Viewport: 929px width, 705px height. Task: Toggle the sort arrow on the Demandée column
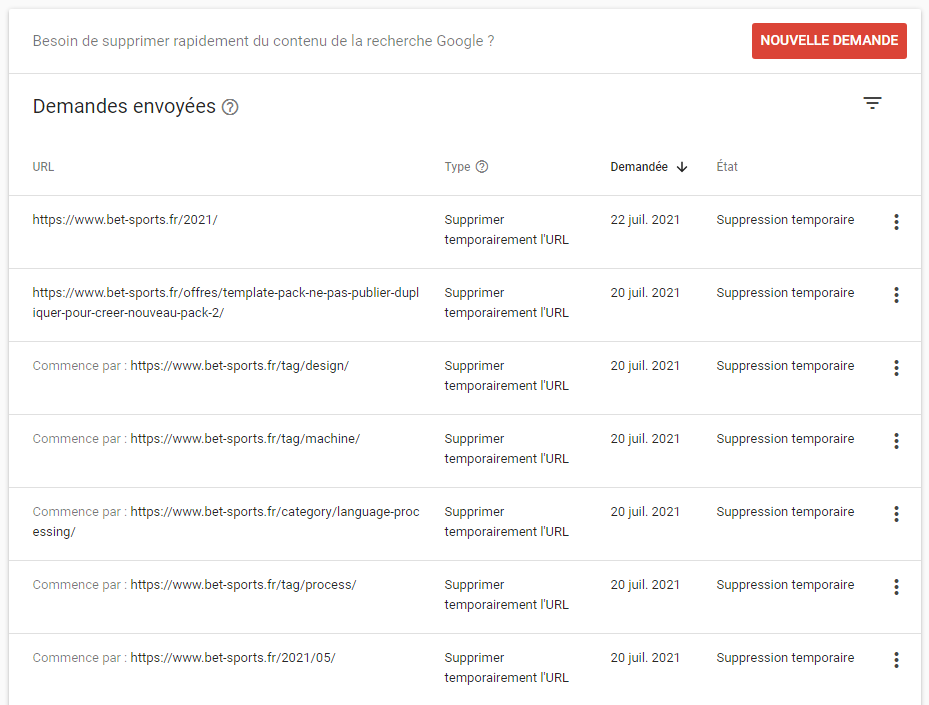682,167
